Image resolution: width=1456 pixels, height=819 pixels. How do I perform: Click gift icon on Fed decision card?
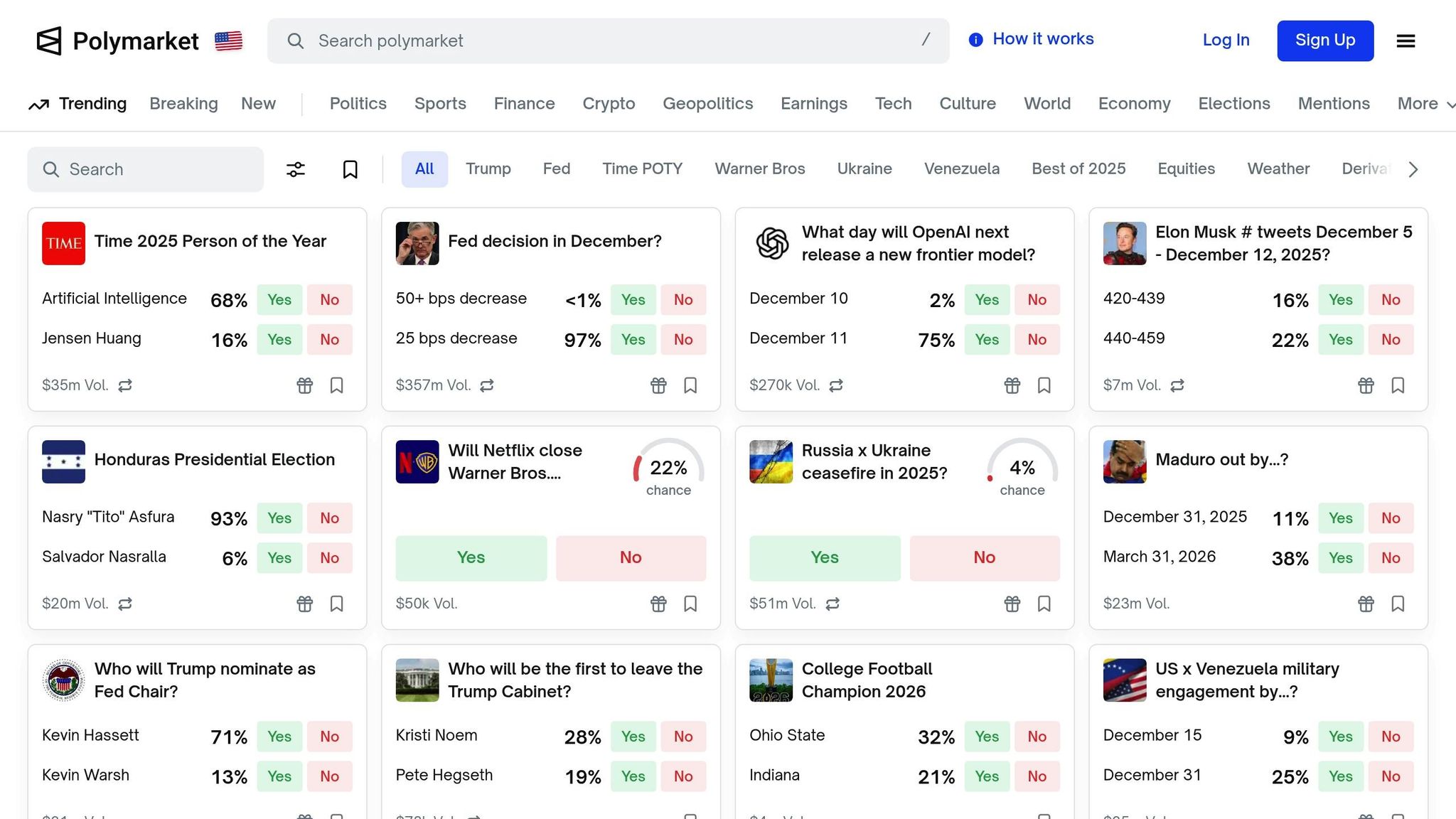coord(658,385)
